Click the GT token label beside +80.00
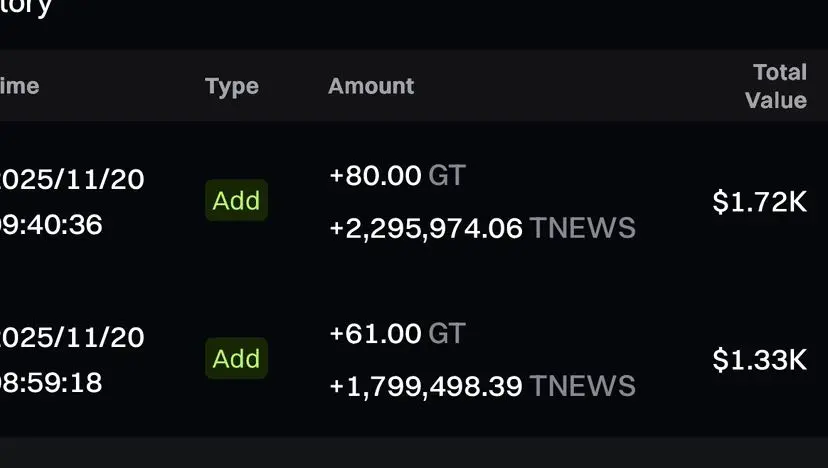Screen dimensions: 828x468 point(447,176)
